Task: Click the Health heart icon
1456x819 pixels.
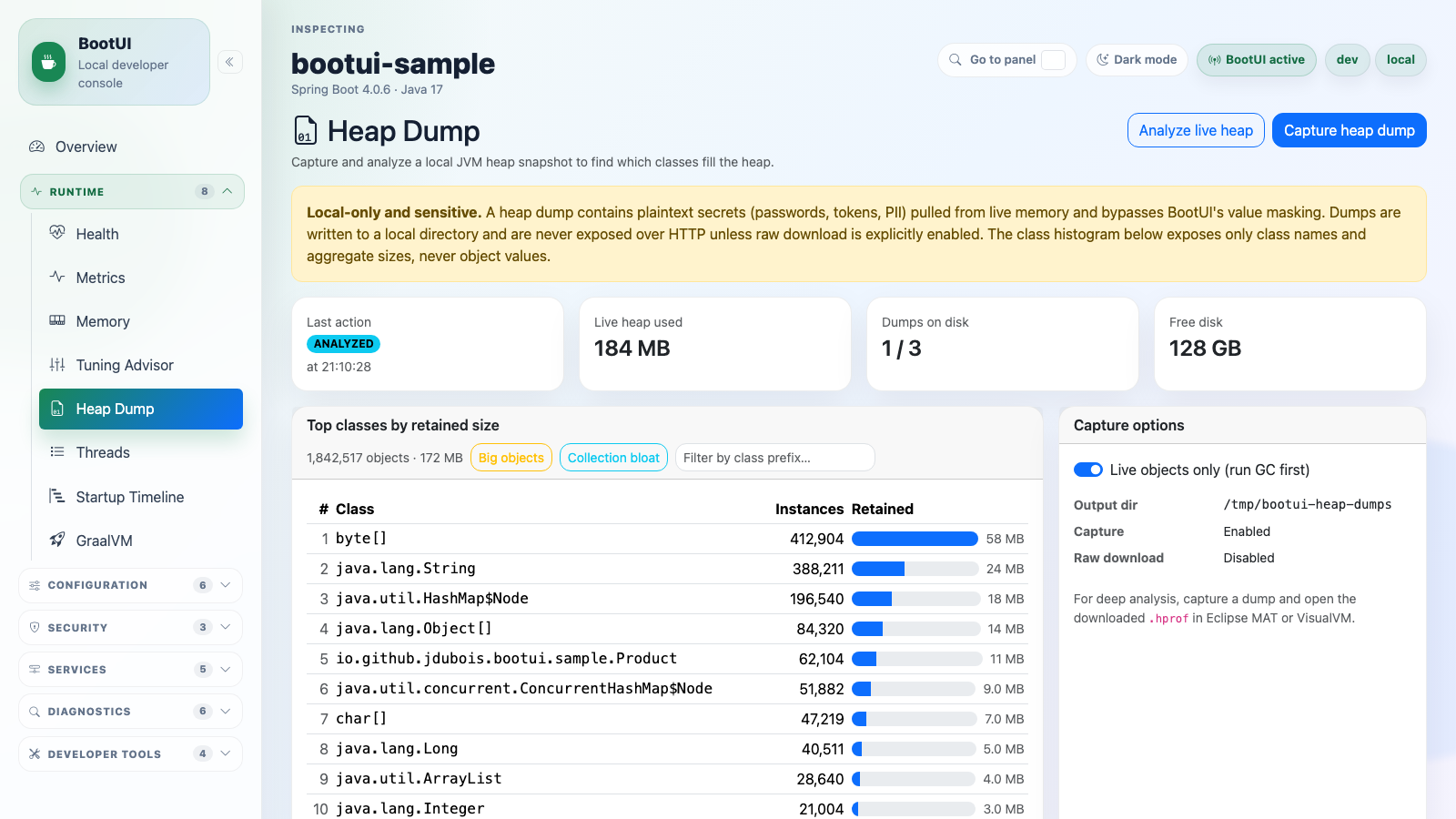Action: (x=57, y=233)
